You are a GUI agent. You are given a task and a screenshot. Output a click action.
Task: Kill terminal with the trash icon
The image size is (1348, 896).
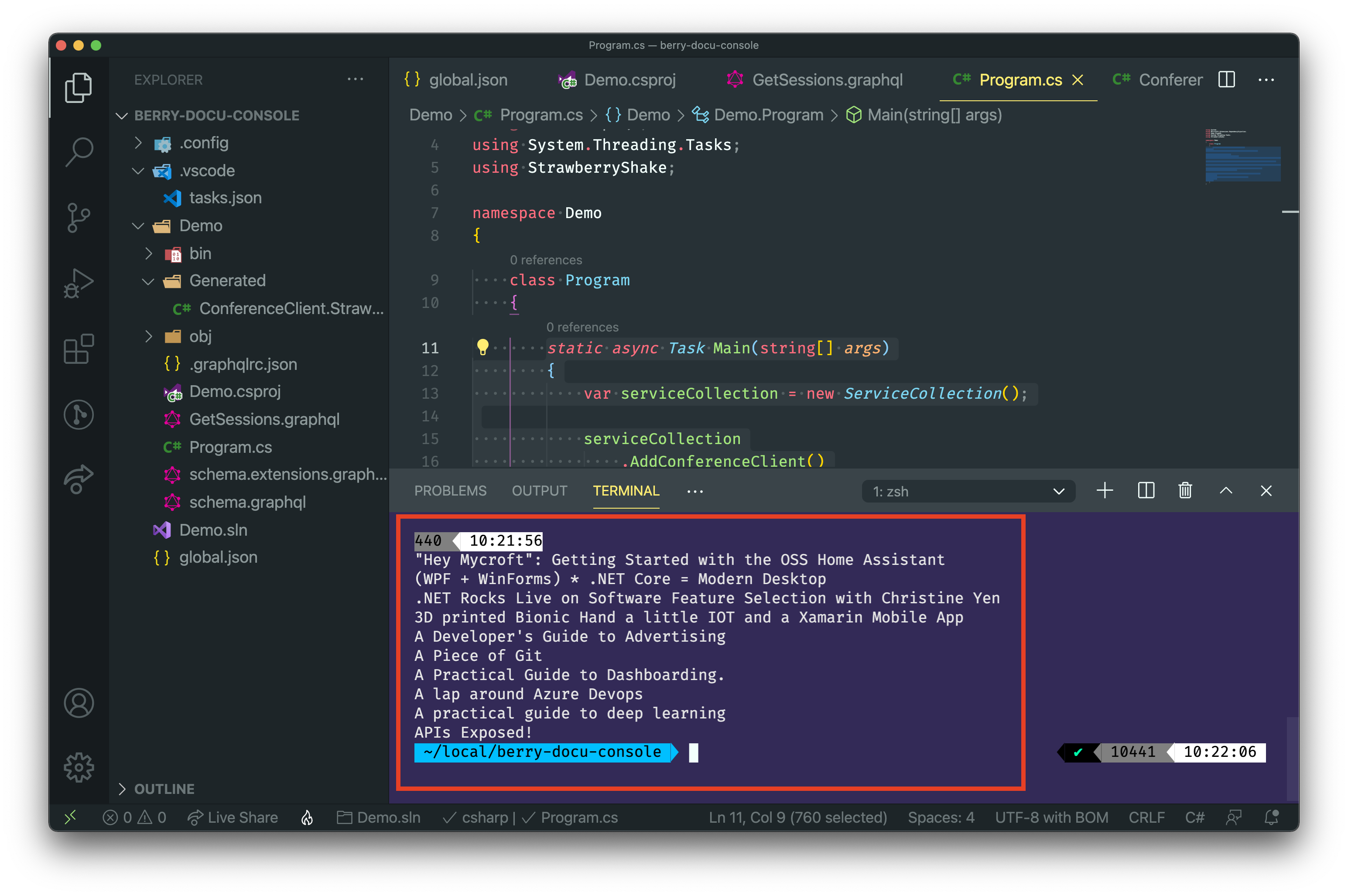point(1184,491)
